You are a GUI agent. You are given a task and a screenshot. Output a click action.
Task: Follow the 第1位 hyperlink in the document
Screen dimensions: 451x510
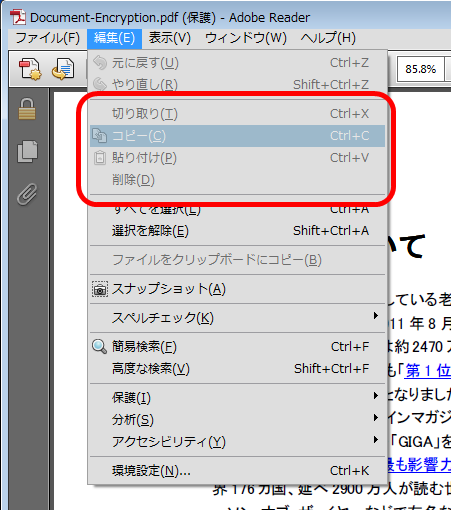(x=428, y=370)
